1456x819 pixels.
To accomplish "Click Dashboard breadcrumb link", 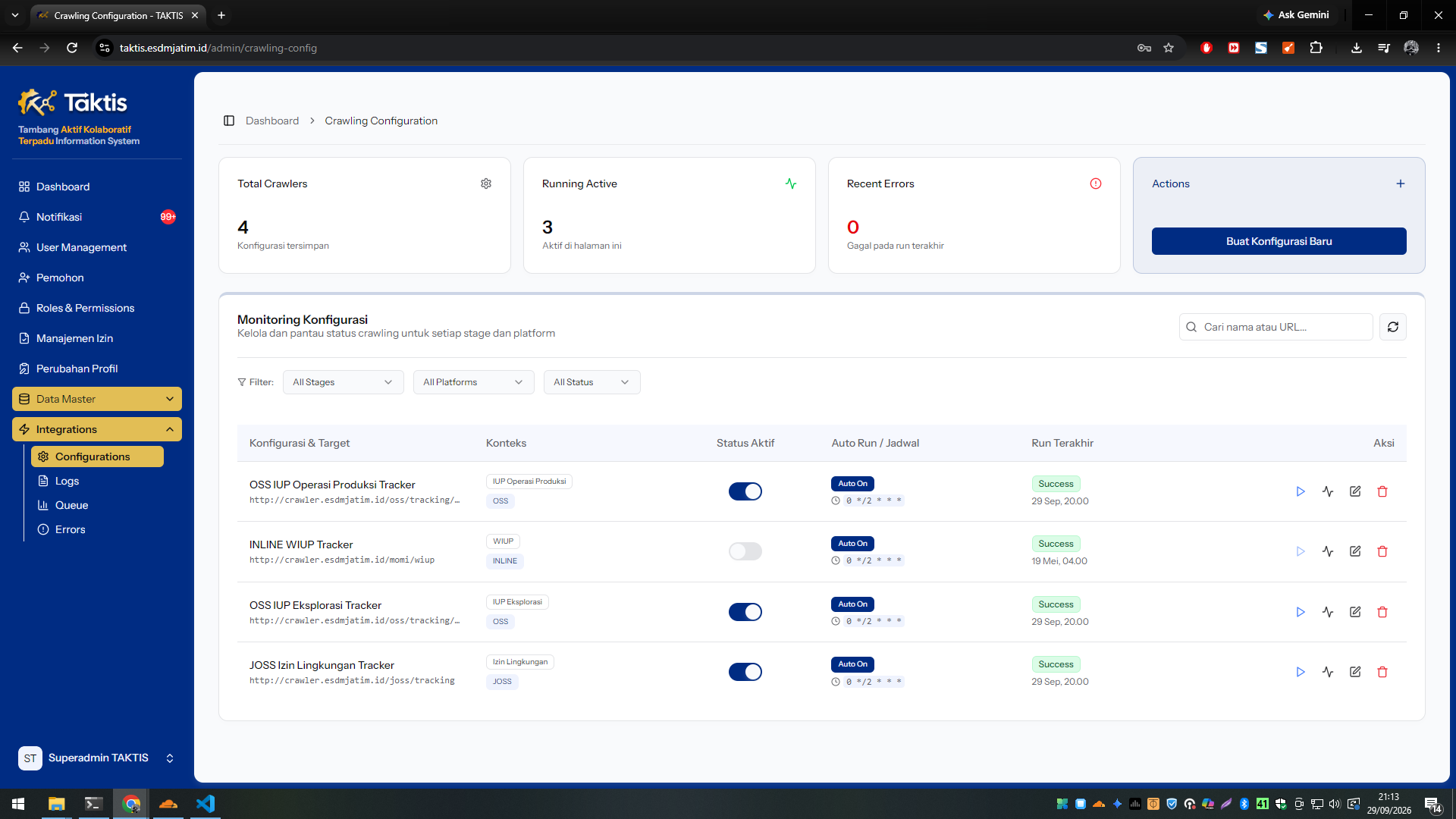I will coord(272,121).
